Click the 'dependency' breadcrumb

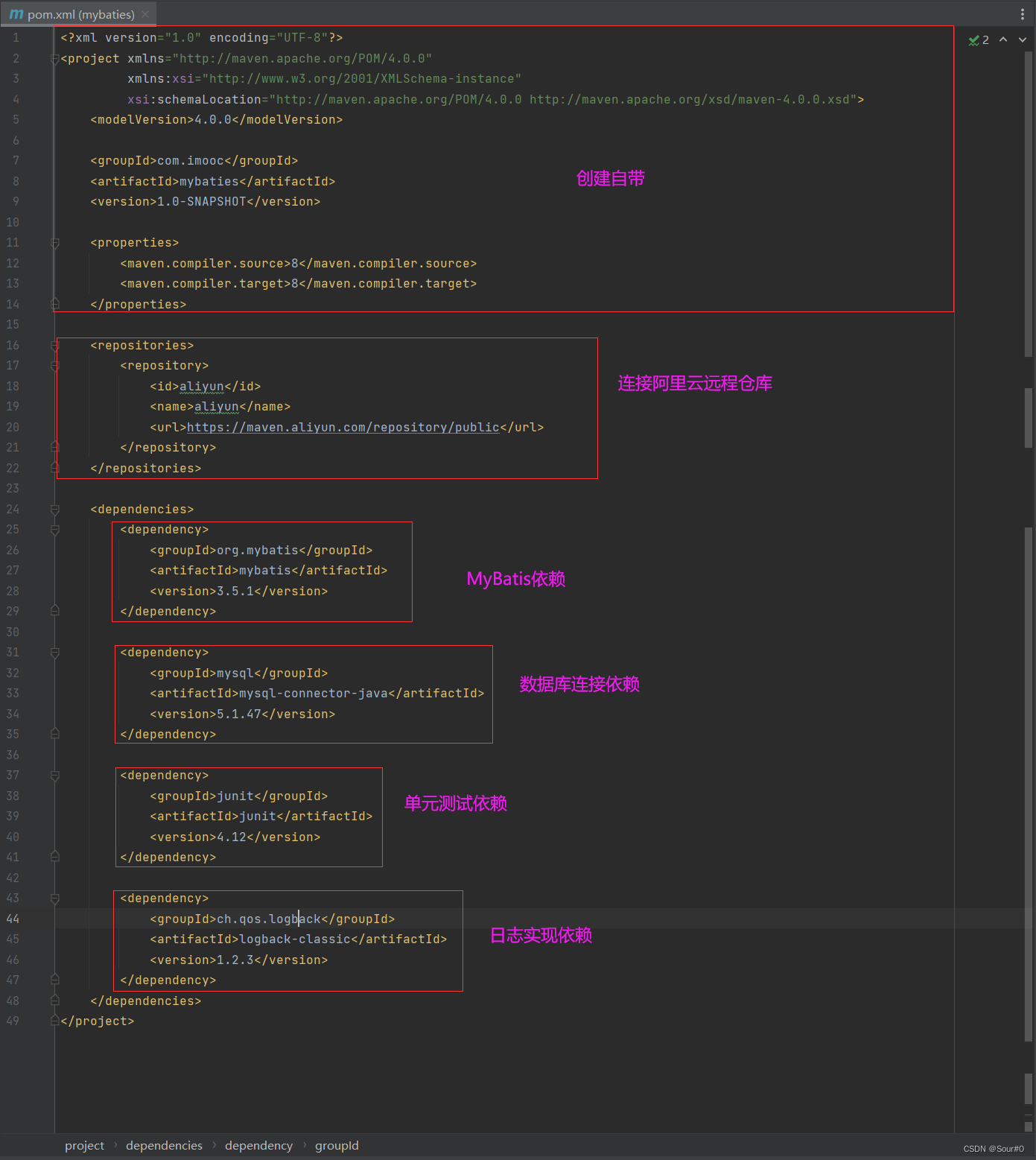(x=258, y=1146)
